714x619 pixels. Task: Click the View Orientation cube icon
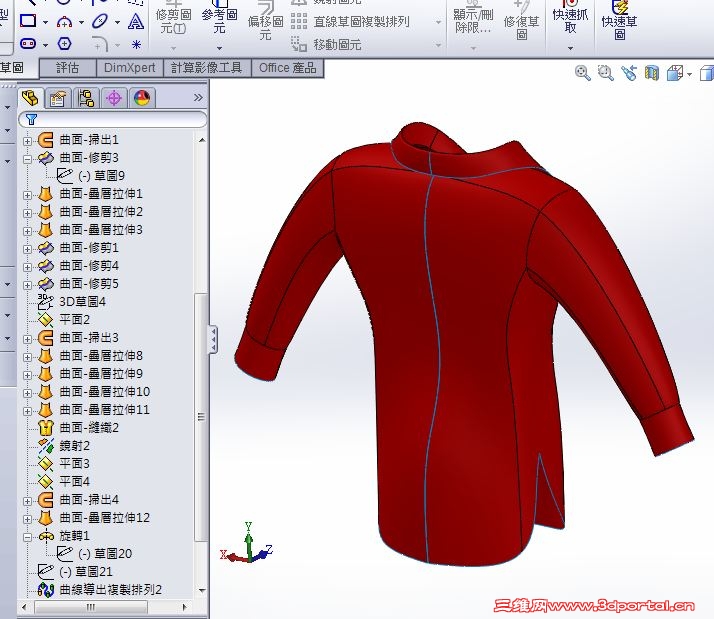(675, 73)
